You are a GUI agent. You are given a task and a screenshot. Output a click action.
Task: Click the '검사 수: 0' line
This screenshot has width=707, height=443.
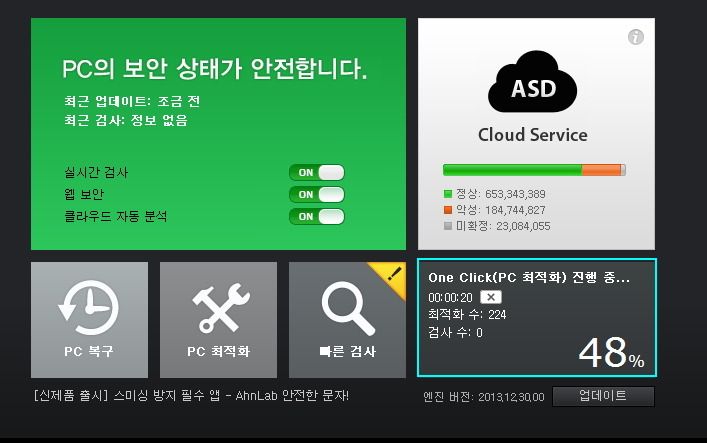455,333
